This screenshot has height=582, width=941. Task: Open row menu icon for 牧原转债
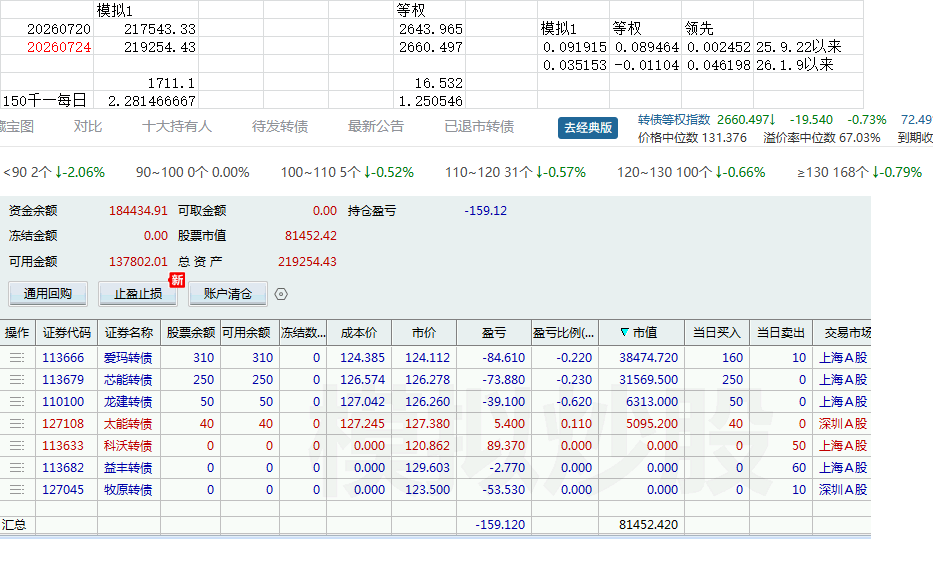(x=17, y=490)
